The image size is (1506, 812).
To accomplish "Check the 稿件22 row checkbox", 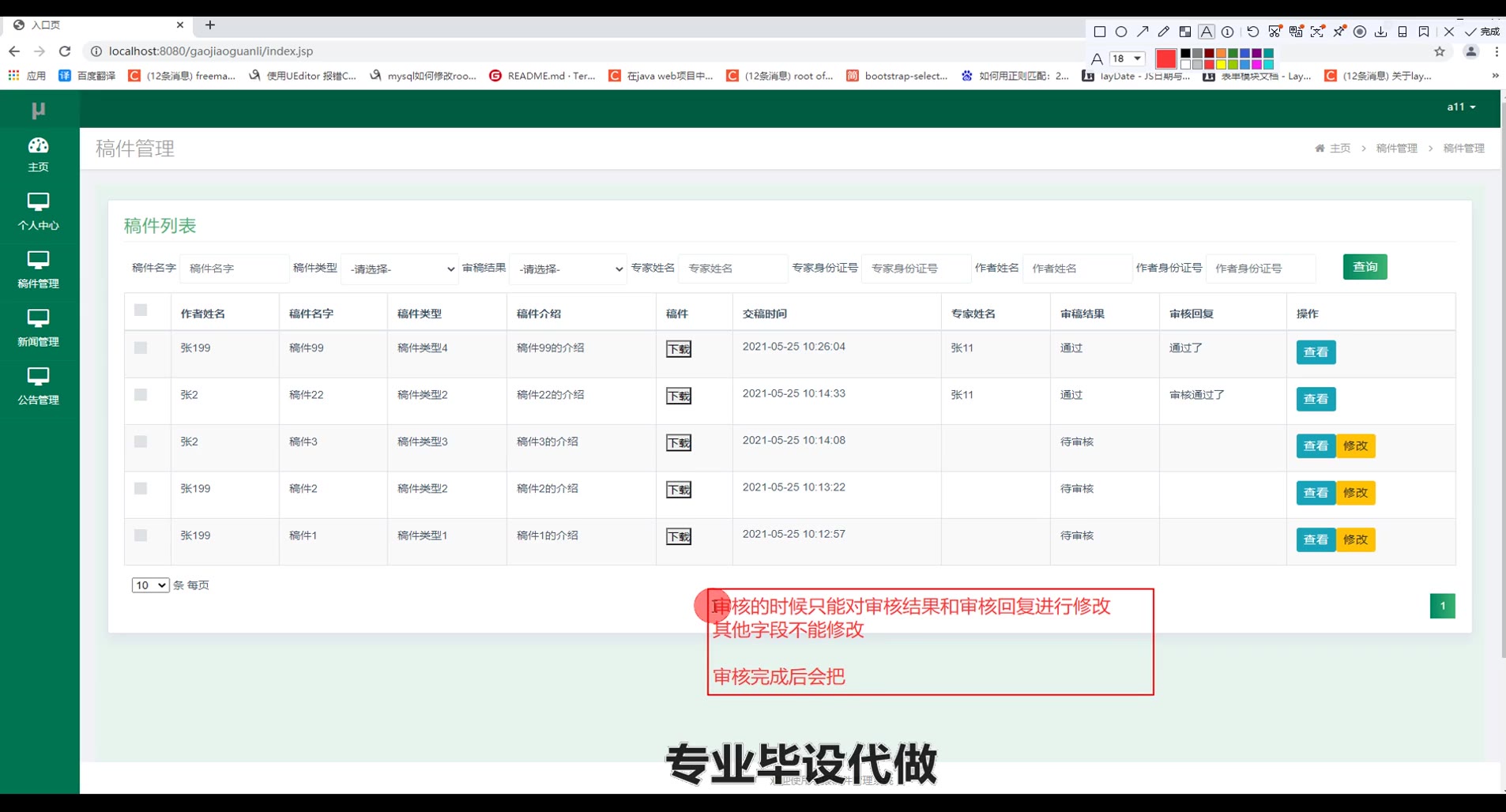I will [141, 394].
